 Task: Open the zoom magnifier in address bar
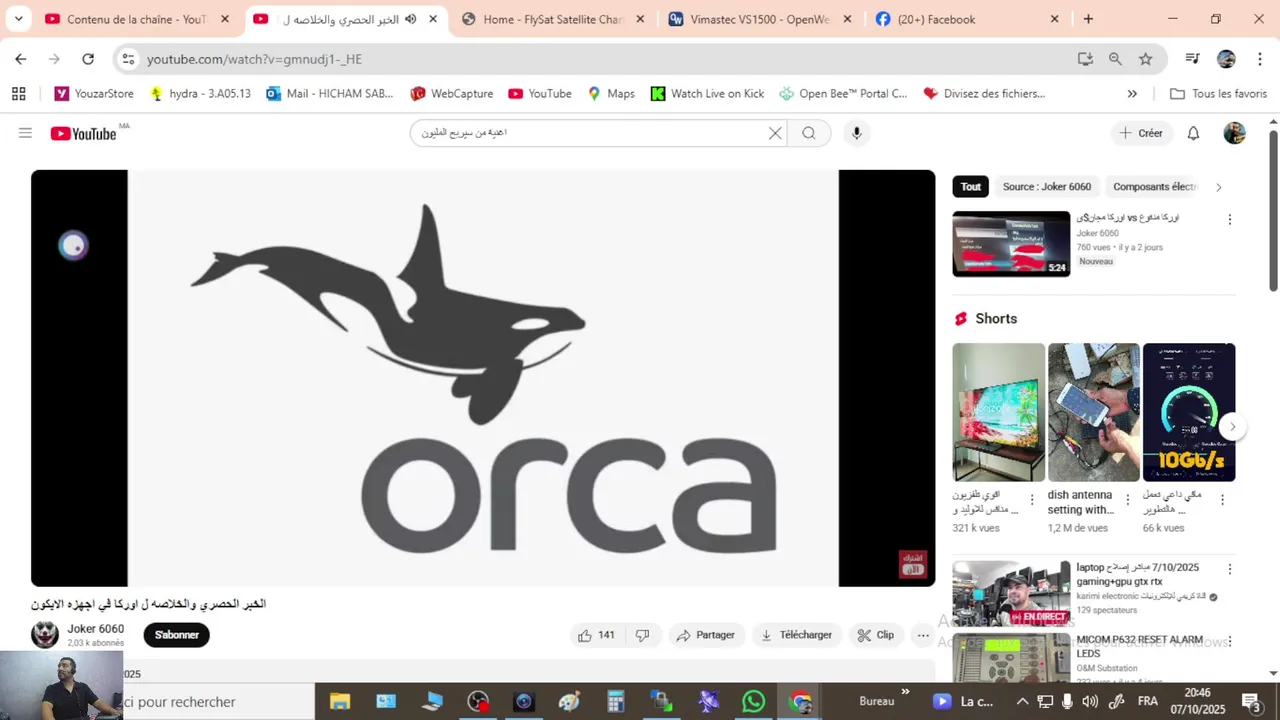click(1115, 59)
